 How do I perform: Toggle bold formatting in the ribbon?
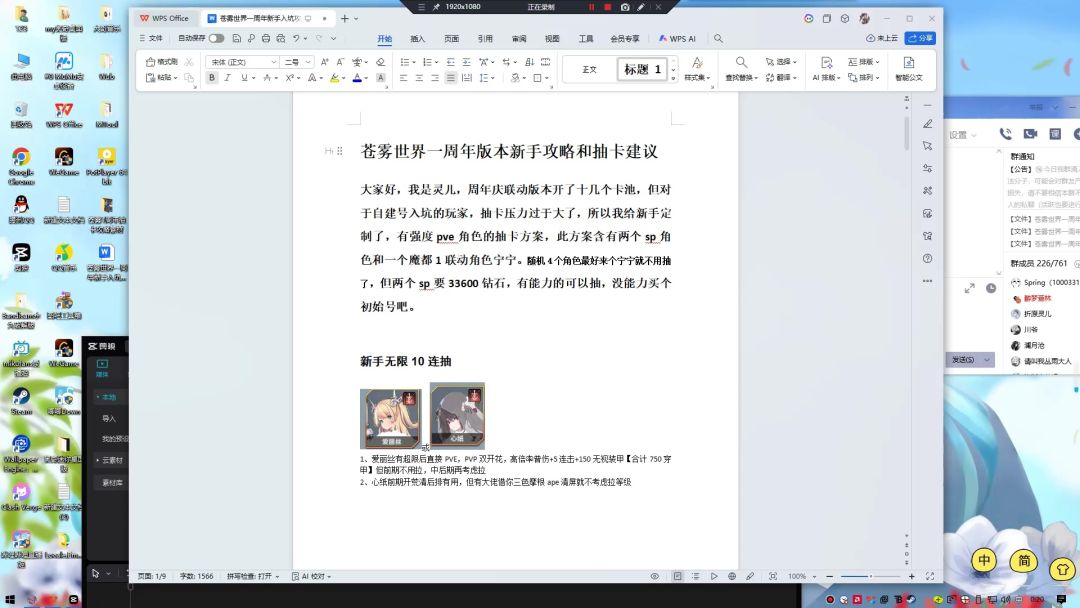[212, 78]
